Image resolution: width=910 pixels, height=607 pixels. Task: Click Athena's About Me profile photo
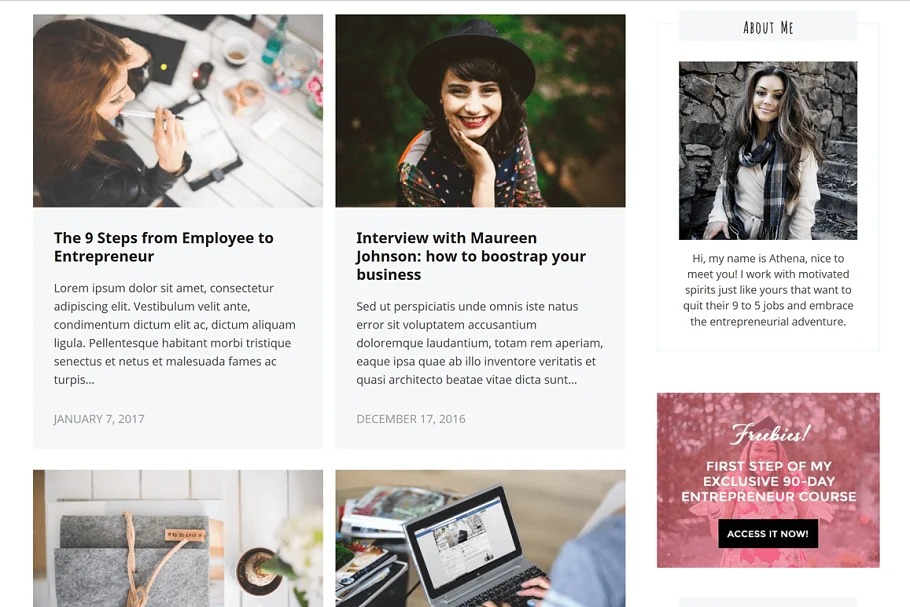tap(768, 150)
